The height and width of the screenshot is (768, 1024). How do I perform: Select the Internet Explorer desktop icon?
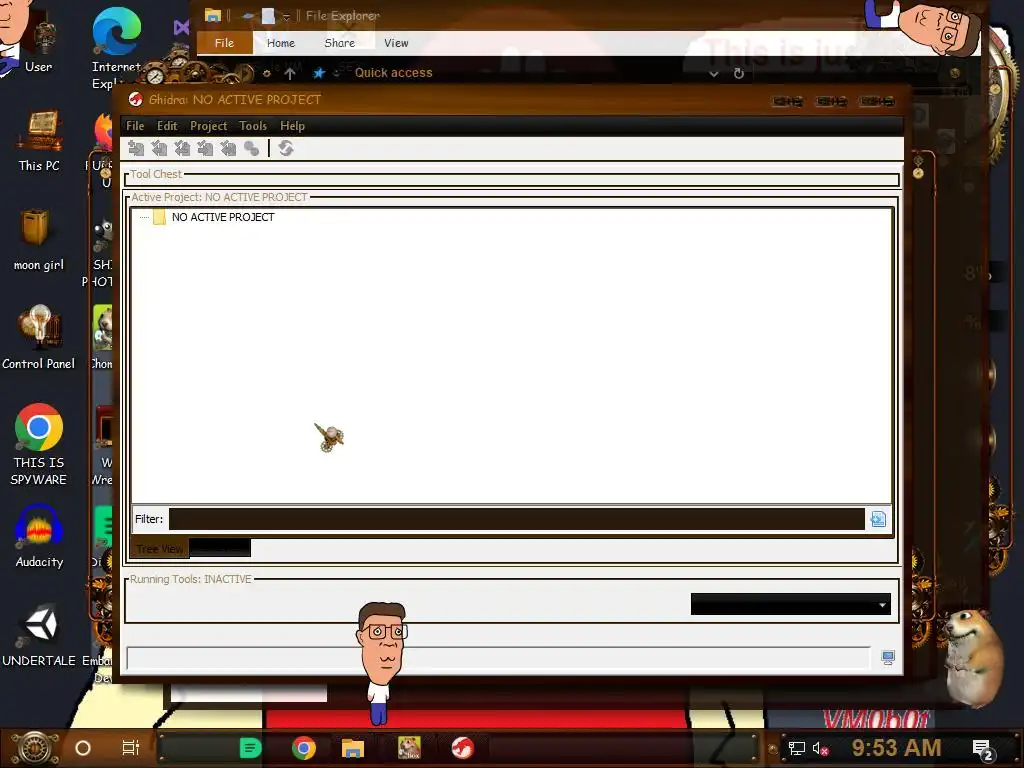coord(116,49)
